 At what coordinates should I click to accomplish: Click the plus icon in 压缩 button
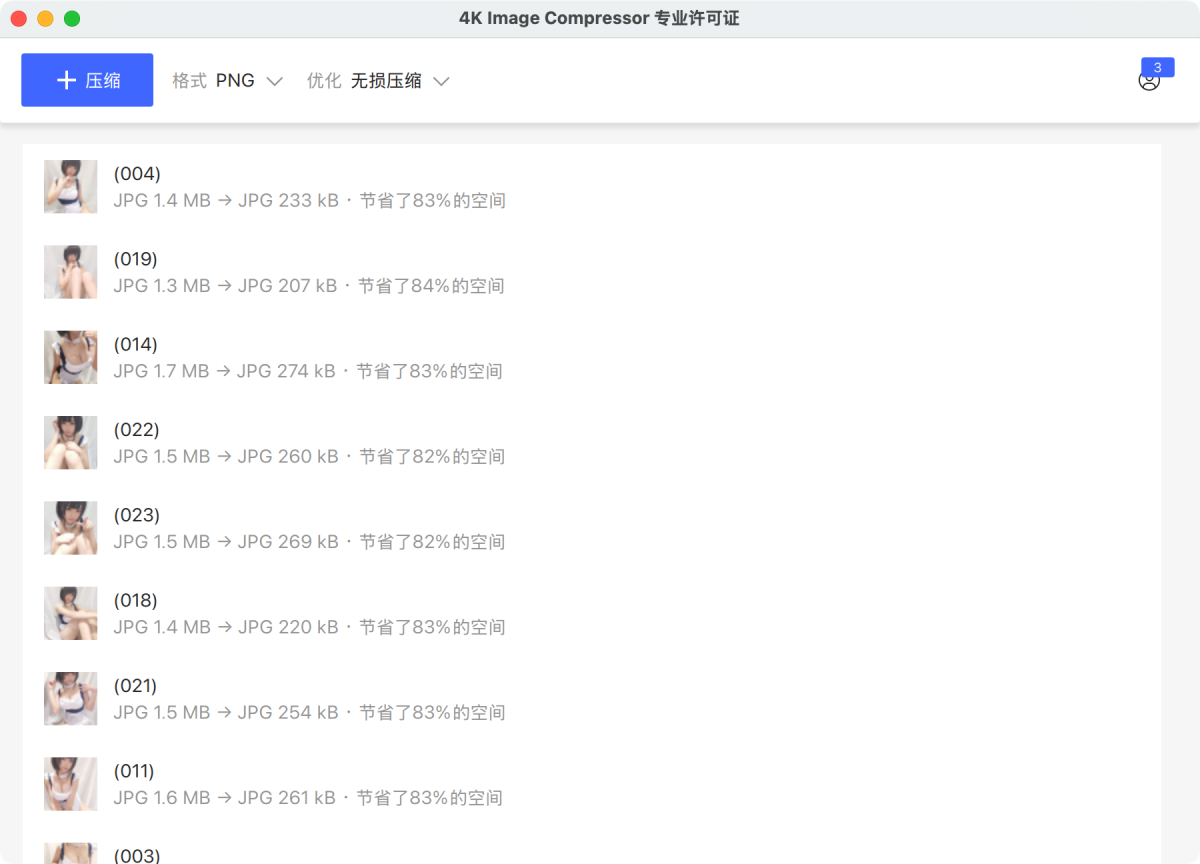click(x=66, y=80)
